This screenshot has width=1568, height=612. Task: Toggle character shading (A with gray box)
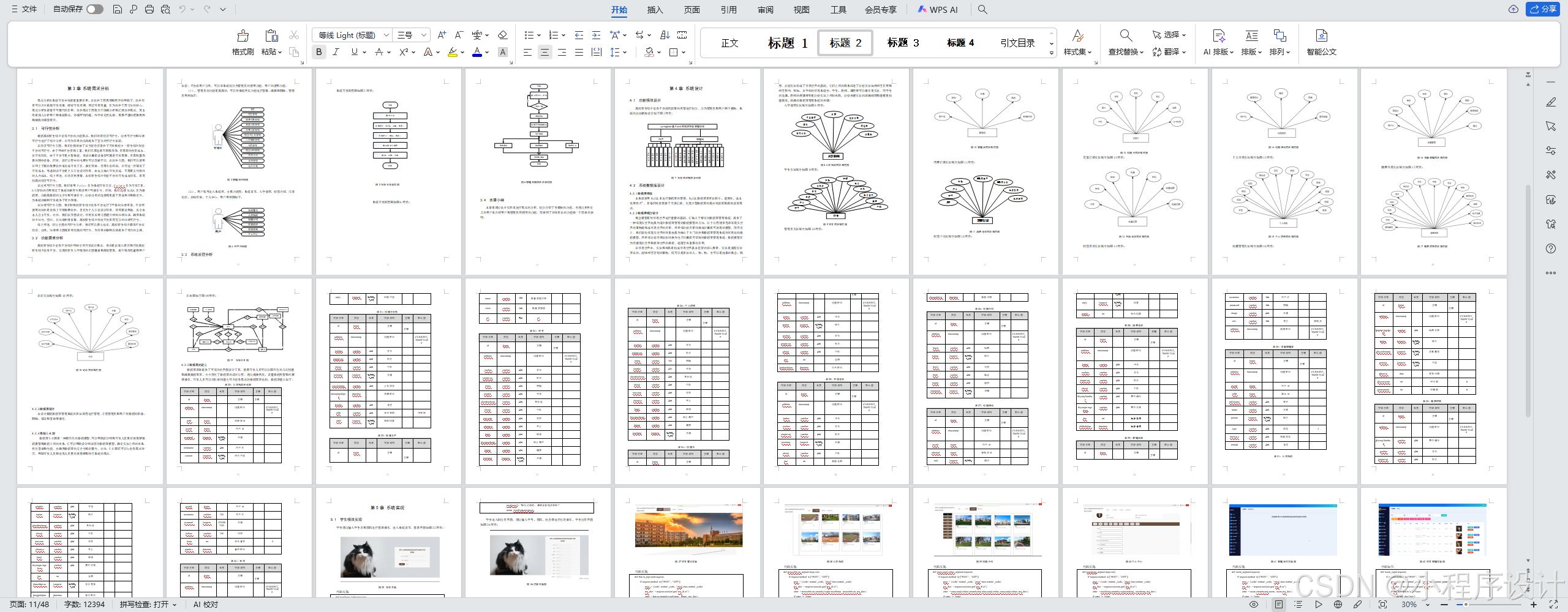tap(503, 53)
